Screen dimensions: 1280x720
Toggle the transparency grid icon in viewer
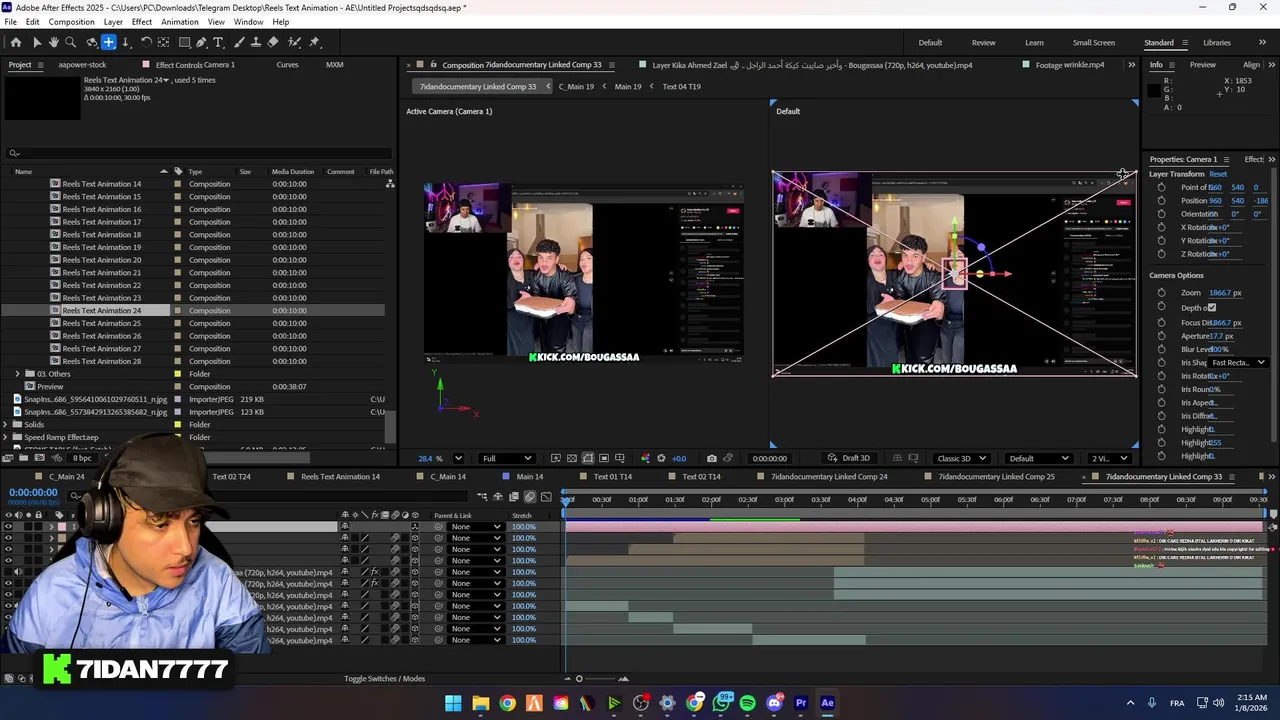pos(571,458)
